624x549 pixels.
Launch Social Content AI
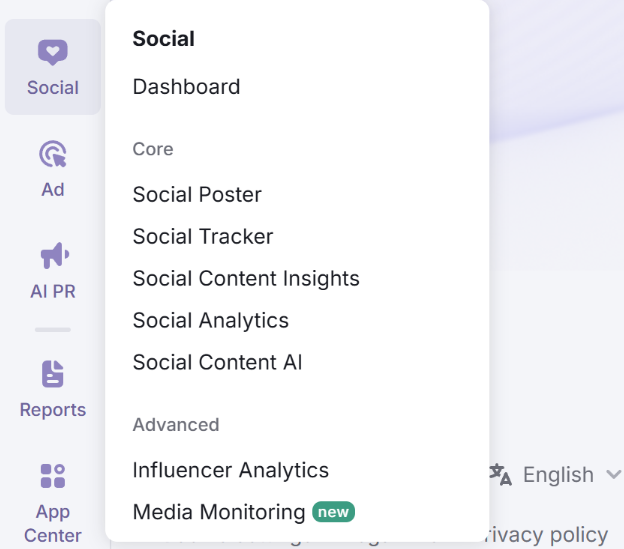[217, 363]
